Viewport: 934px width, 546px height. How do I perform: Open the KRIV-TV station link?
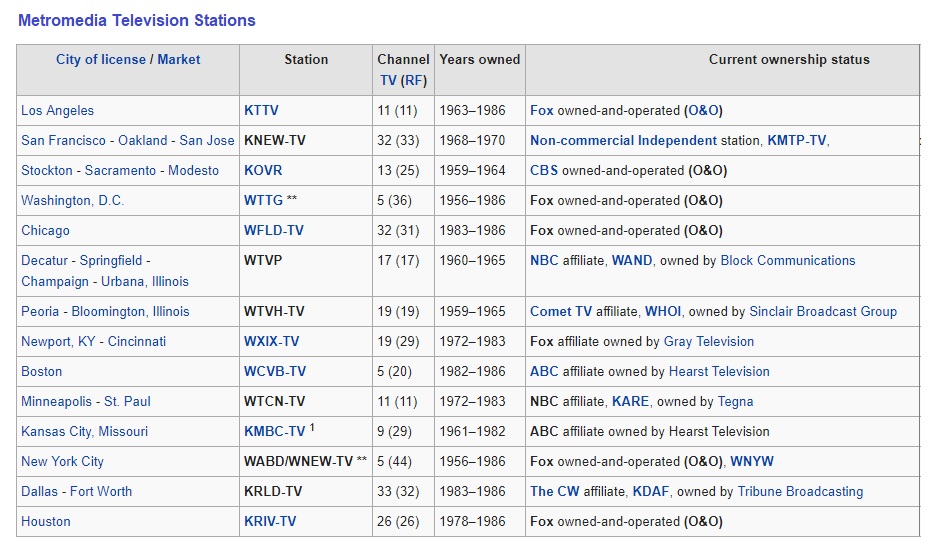point(270,522)
